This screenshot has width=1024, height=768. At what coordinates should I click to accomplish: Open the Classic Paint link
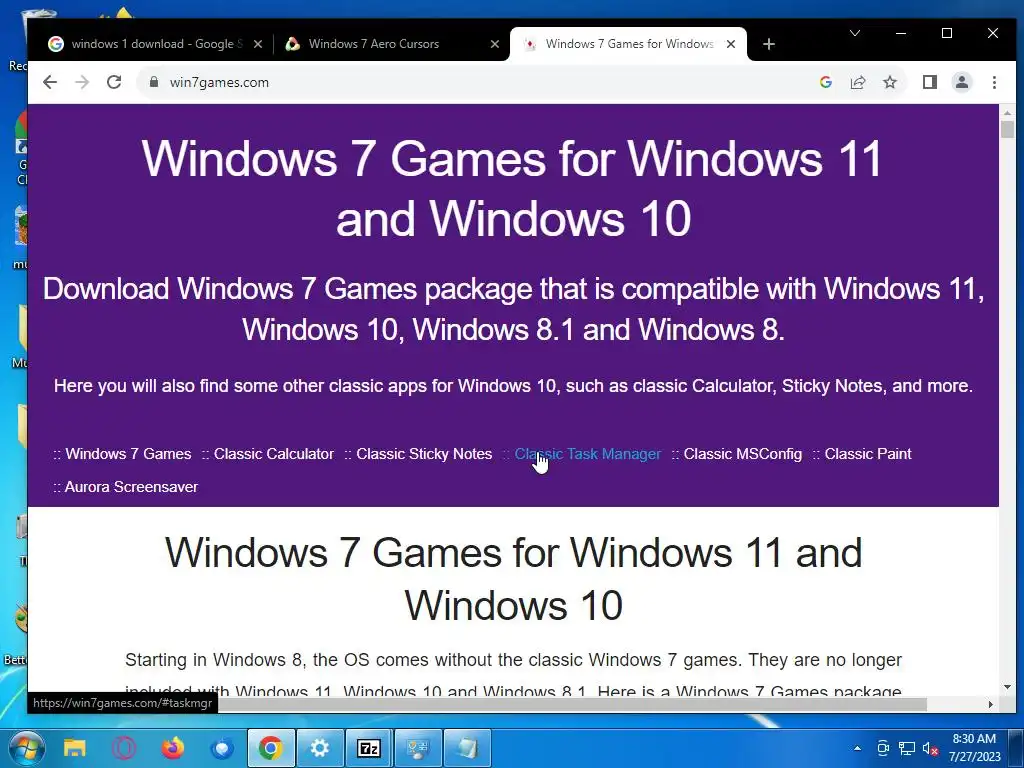(868, 454)
